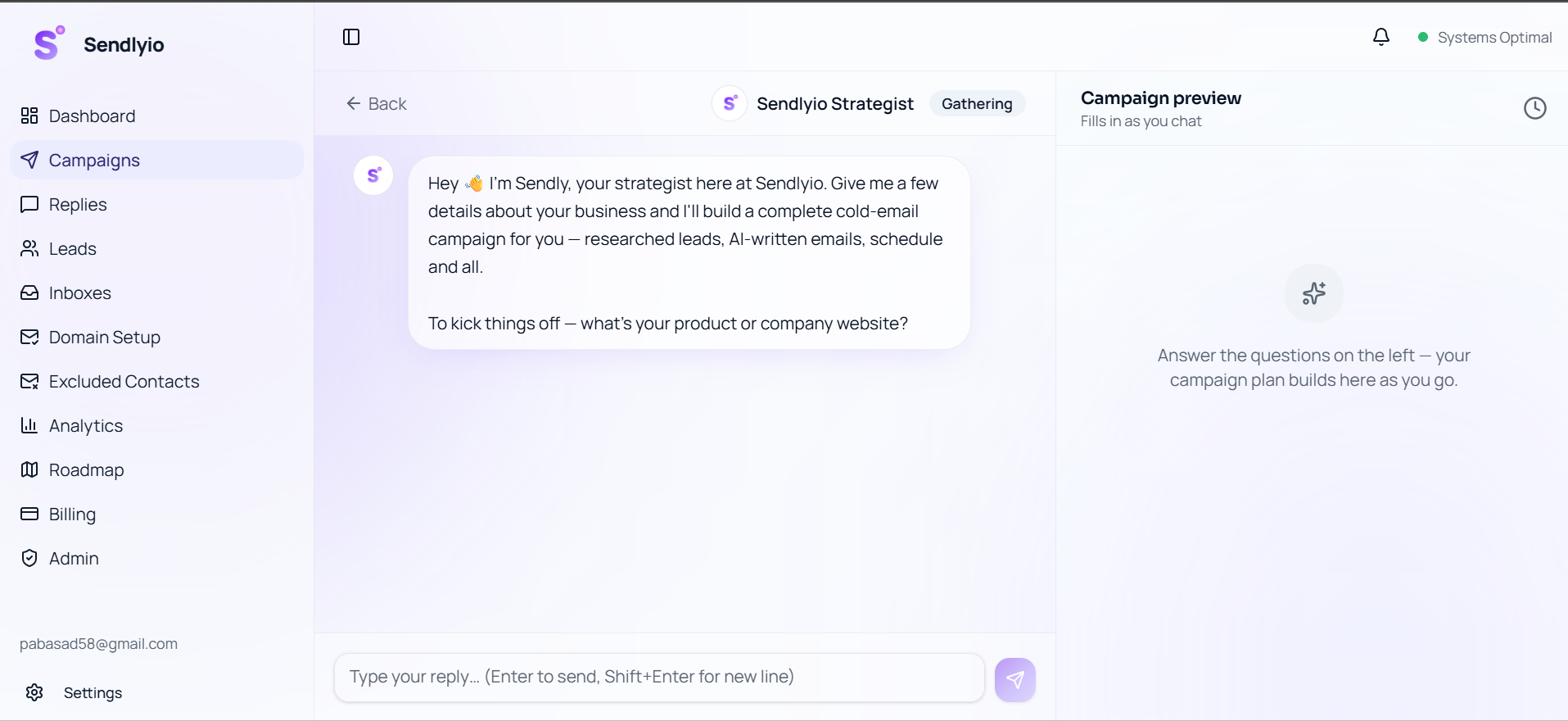Click the Inboxes tray icon
The height and width of the screenshot is (721, 1568).
29,292
